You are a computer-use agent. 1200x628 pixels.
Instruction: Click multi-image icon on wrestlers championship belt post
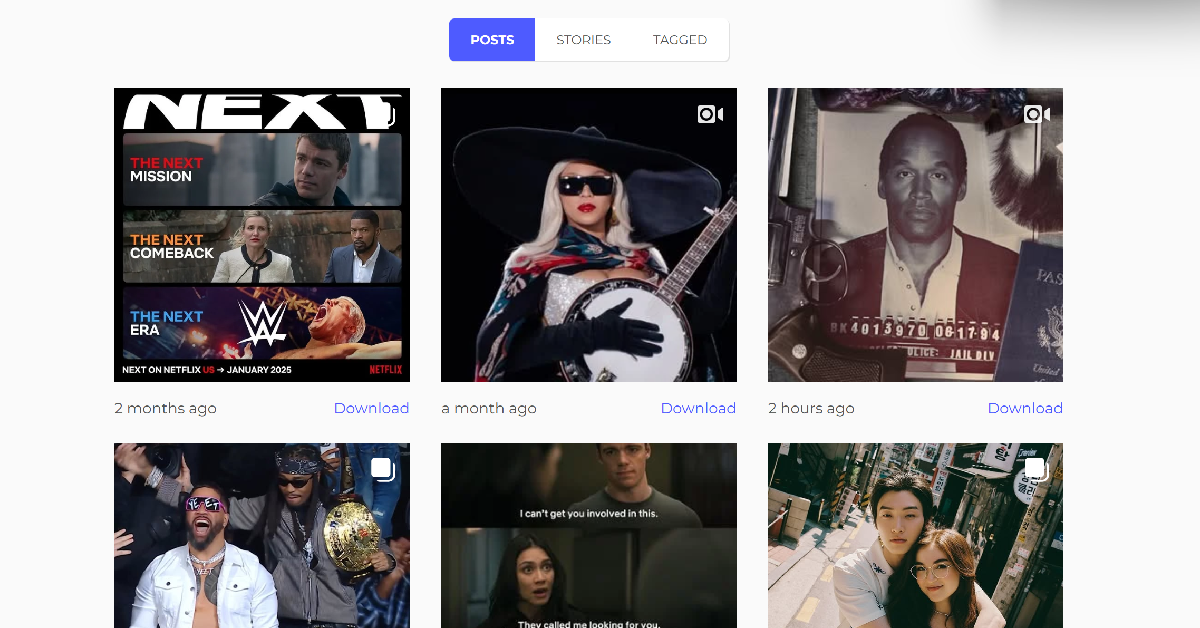point(383,469)
